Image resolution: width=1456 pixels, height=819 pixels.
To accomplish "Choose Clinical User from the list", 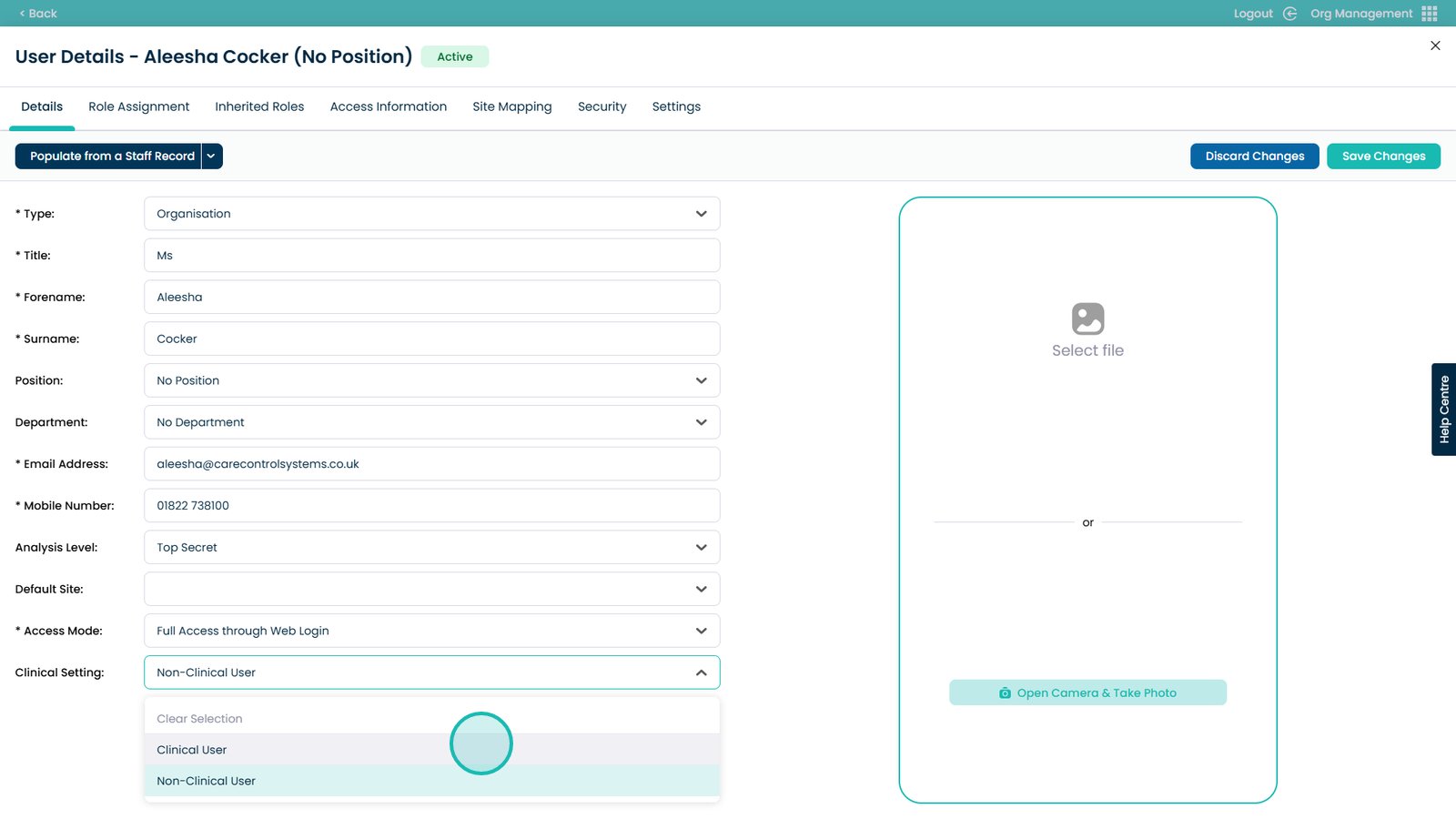I will [x=192, y=750].
